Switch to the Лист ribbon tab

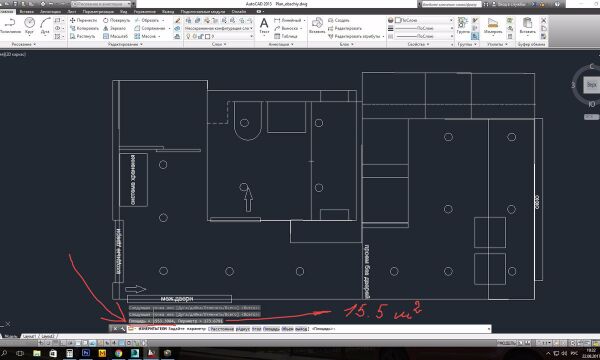pos(72,12)
